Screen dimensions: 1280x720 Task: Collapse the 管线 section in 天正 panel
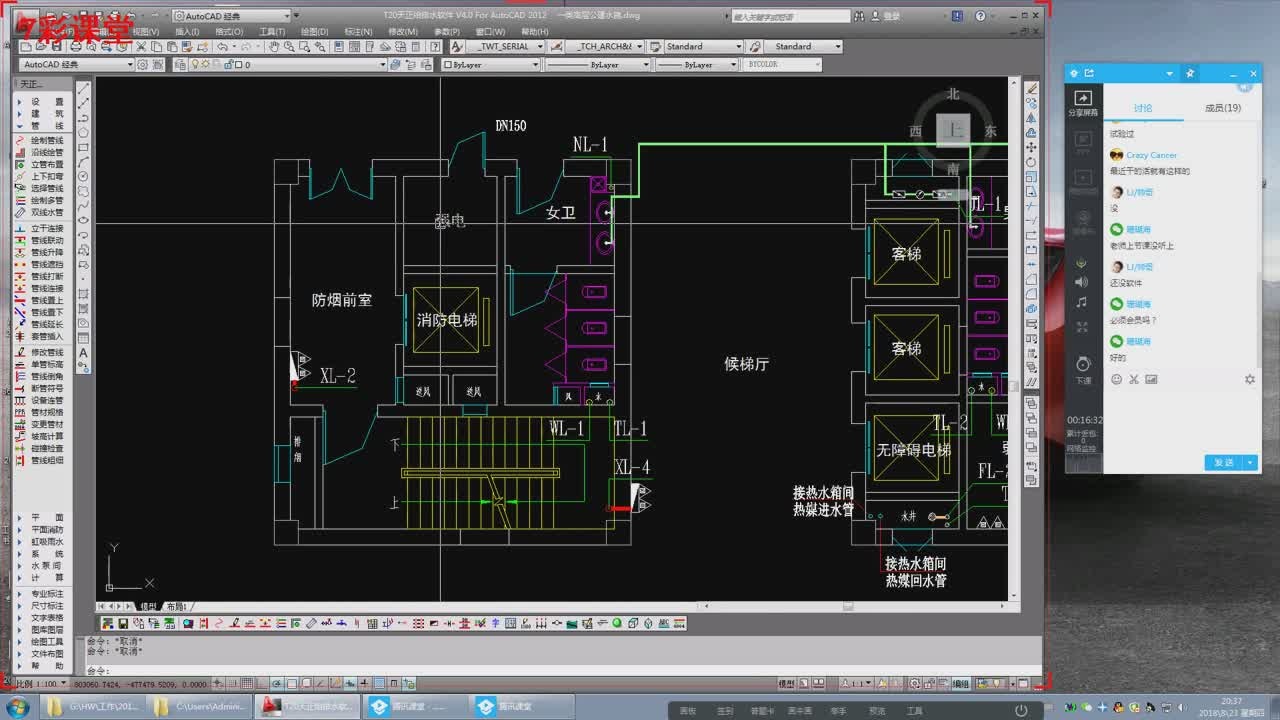click(x=40, y=126)
